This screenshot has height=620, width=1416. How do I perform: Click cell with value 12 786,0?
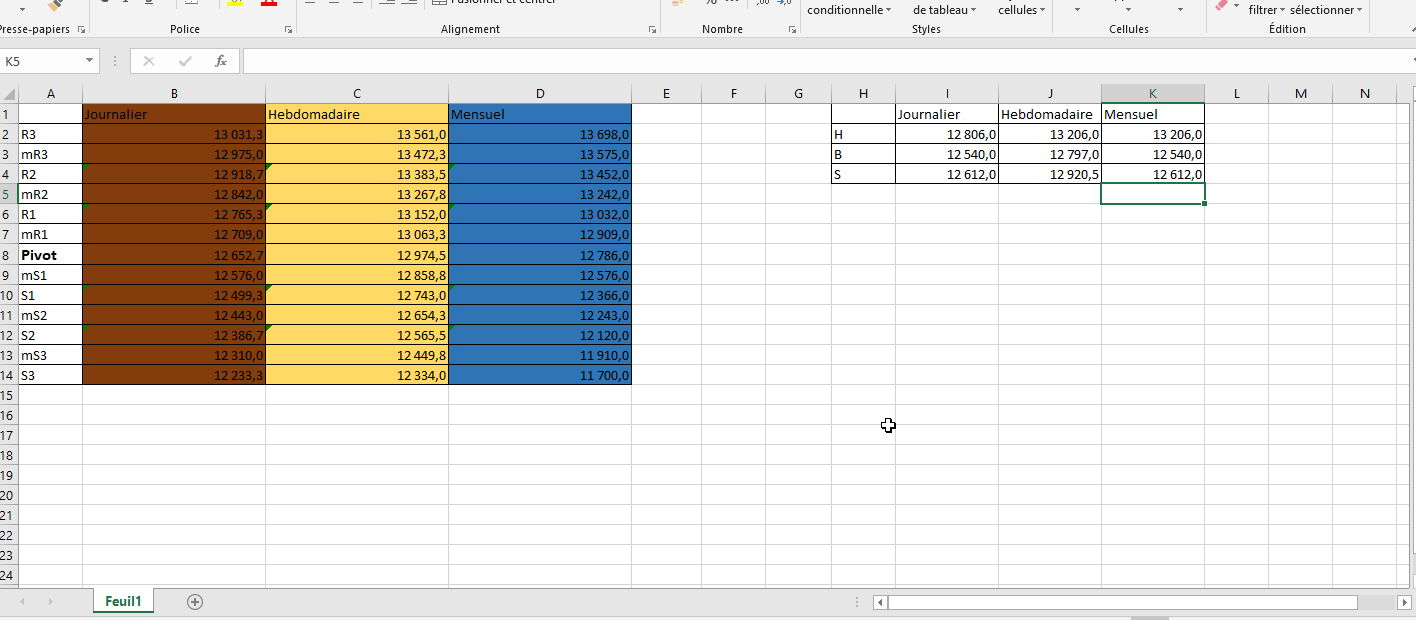(540, 255)
